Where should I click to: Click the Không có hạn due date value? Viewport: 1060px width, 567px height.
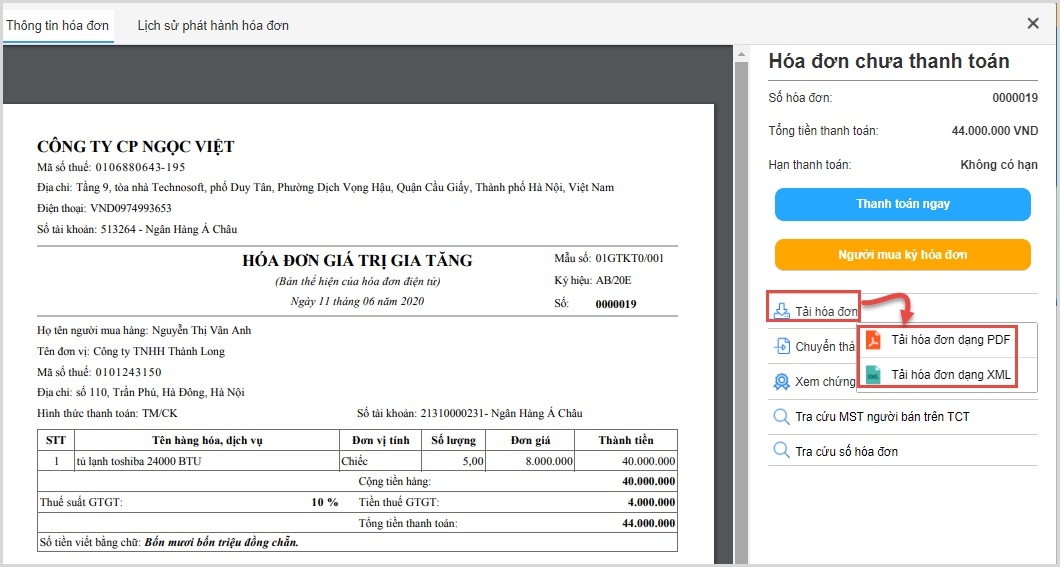[999, 165]
